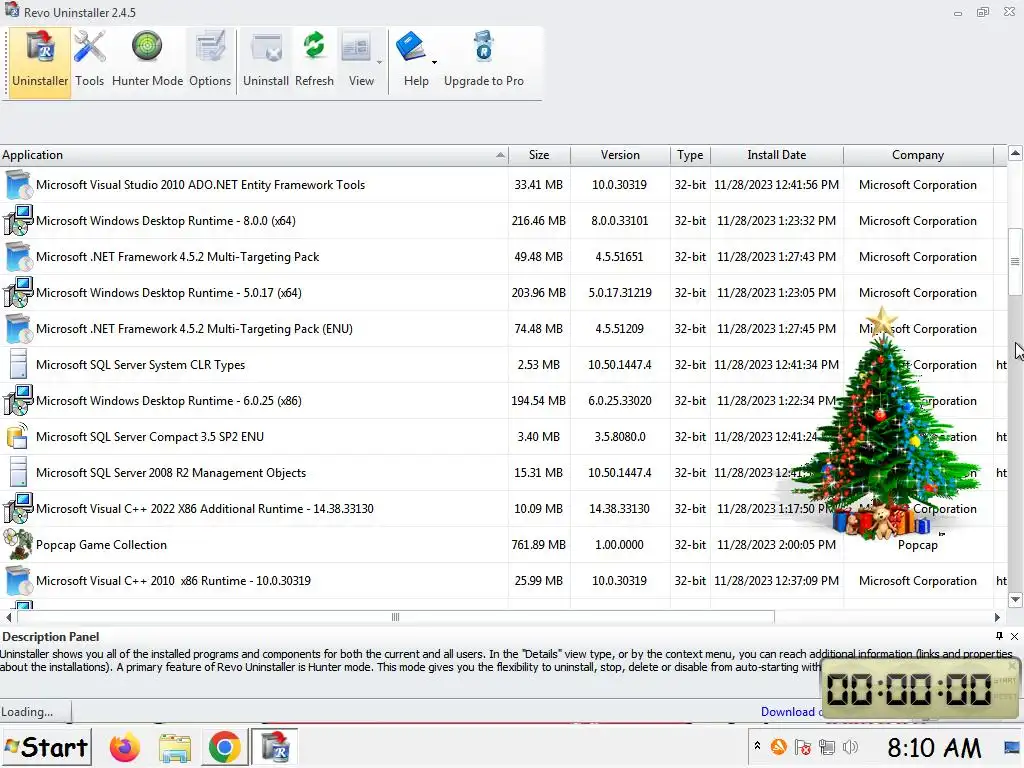Viewport: 1024px width, 768px height.
Task: Select the Uninstaller toolbar button
Action: click(40, 62)
